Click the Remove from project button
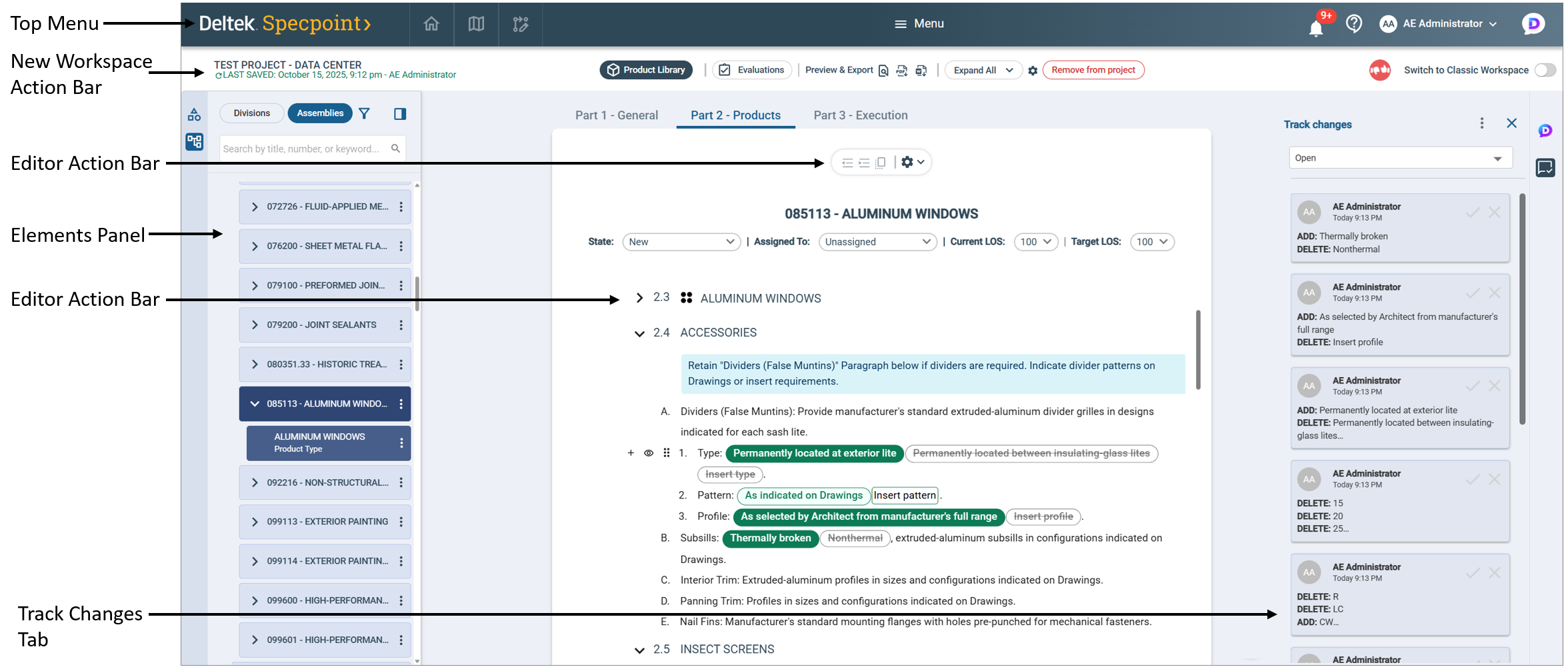 pyautogui.click(x=1093, y=70)
